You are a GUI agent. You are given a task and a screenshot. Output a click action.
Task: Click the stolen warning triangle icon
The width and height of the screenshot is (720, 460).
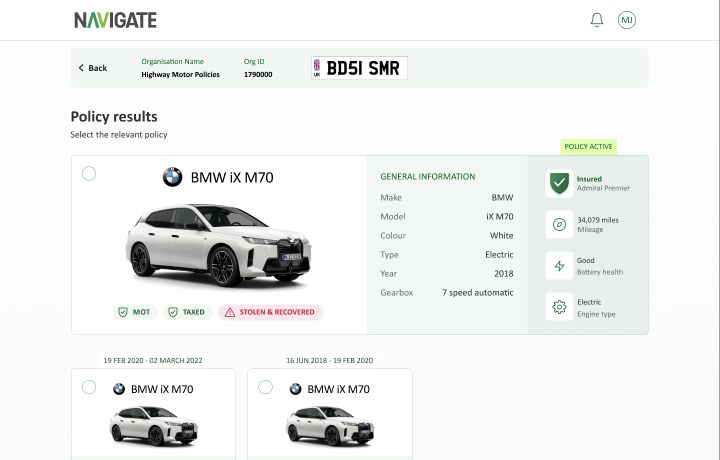click(230, 312)
